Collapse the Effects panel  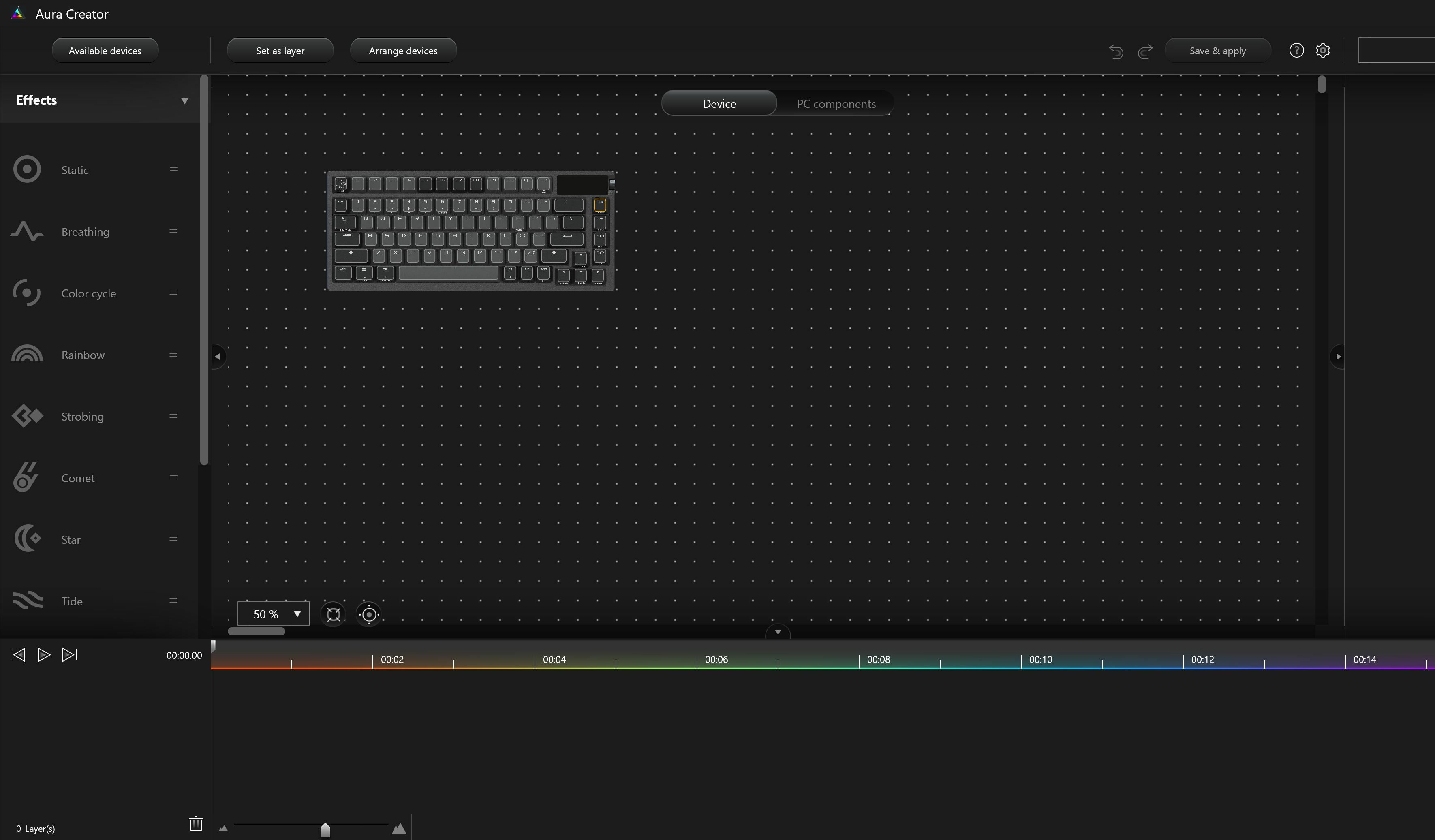pos(184,100)
